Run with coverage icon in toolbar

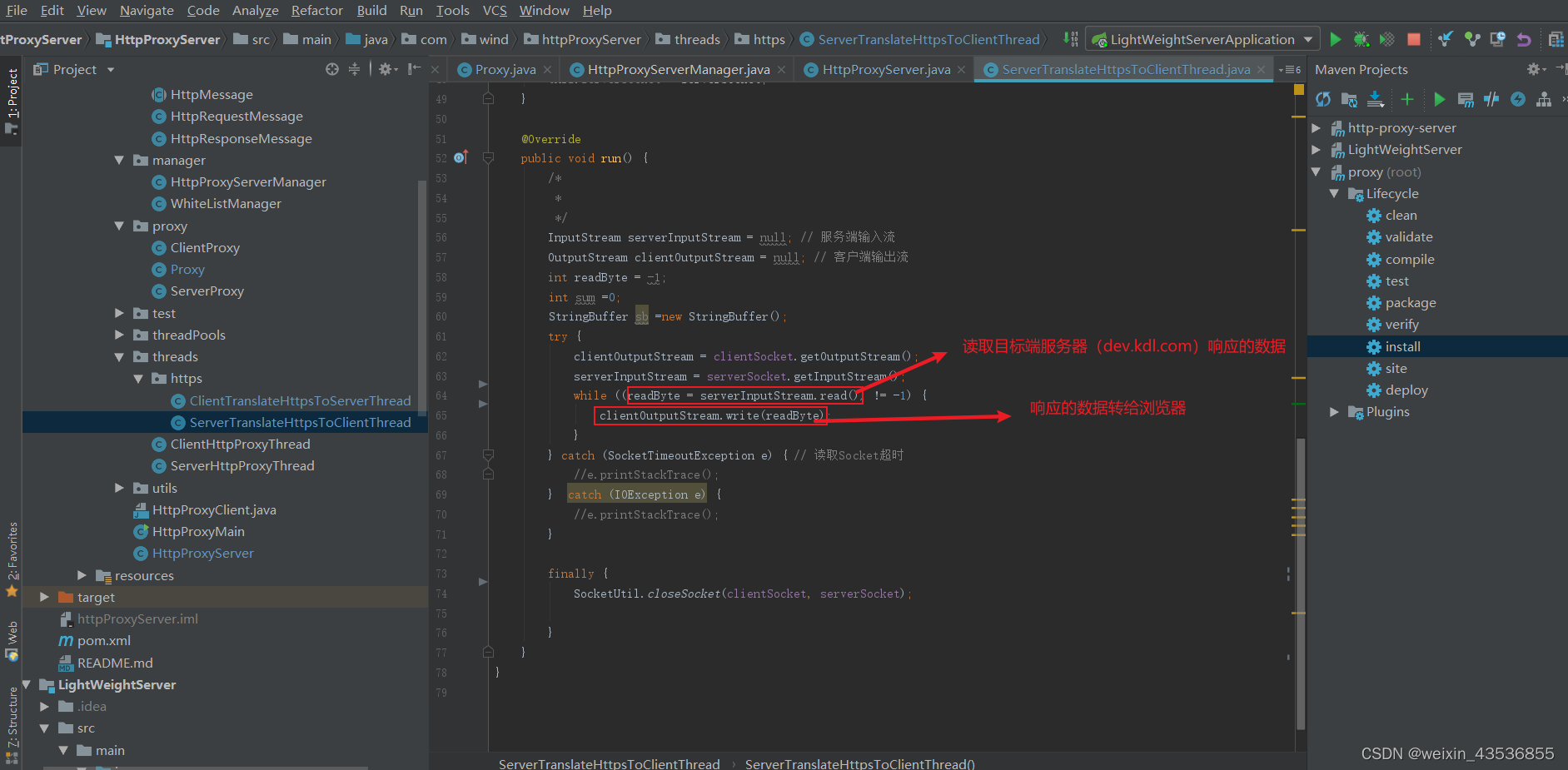(x=1387, y=39)
